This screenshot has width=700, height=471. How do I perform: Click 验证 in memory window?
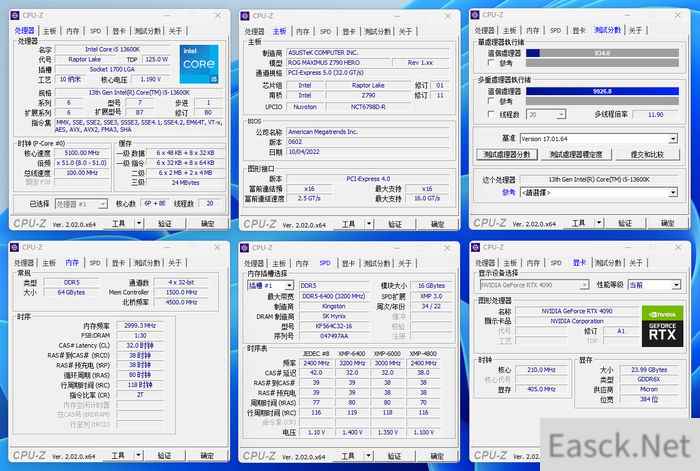[164, 455]
